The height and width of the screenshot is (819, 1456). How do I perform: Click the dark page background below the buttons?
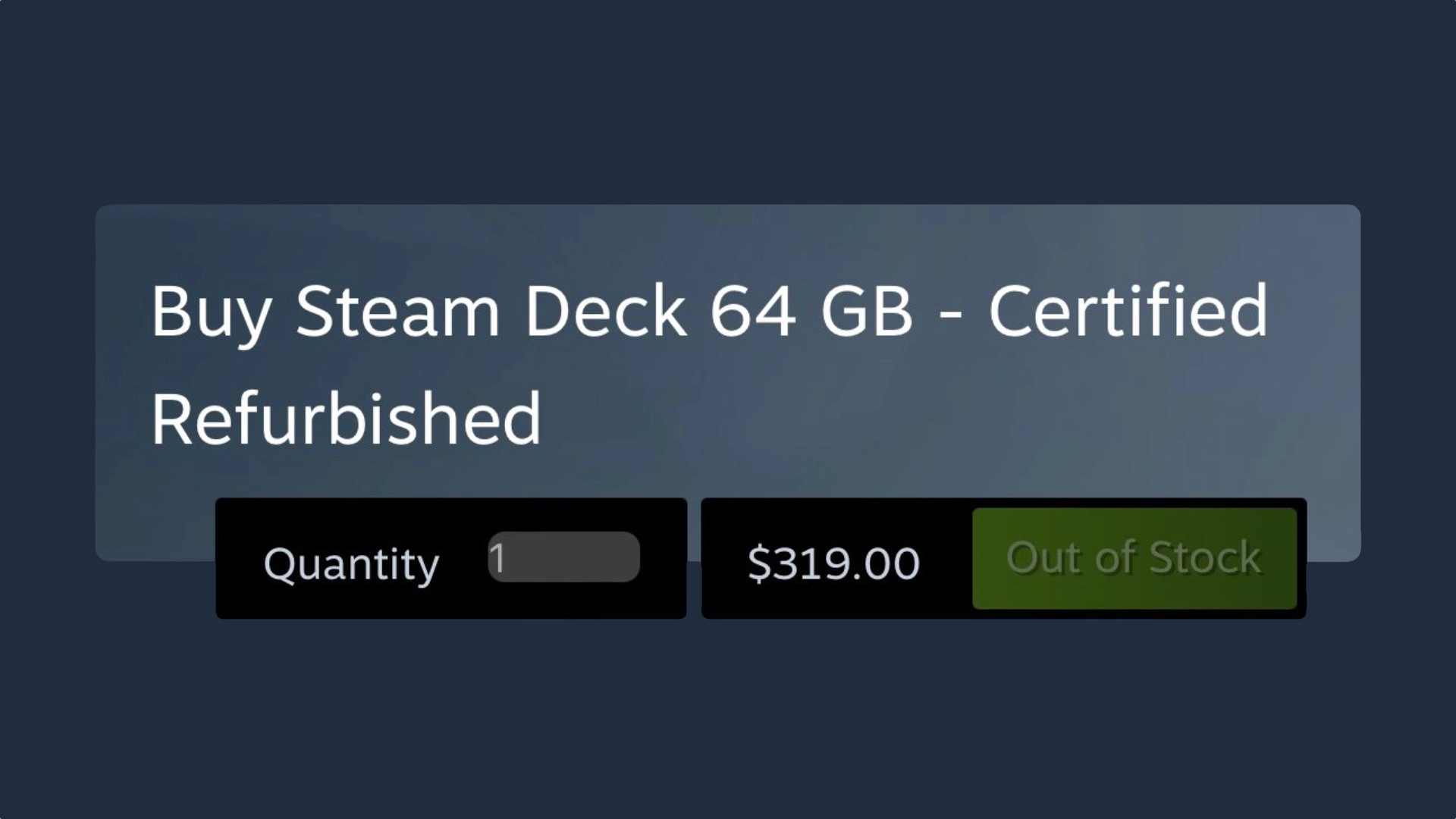pos(728,720)
